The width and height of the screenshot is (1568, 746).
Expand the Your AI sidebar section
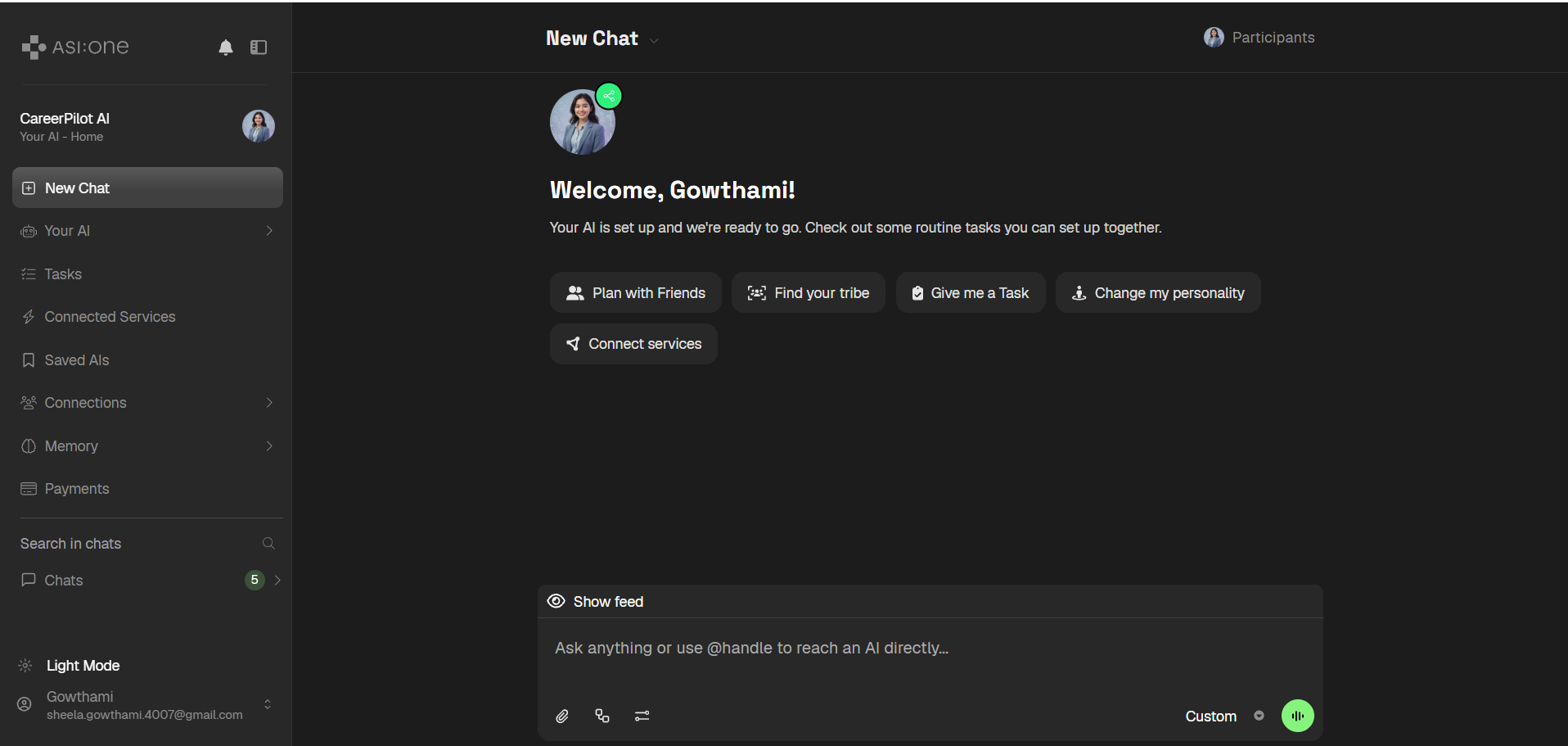[x=147, y=231]
